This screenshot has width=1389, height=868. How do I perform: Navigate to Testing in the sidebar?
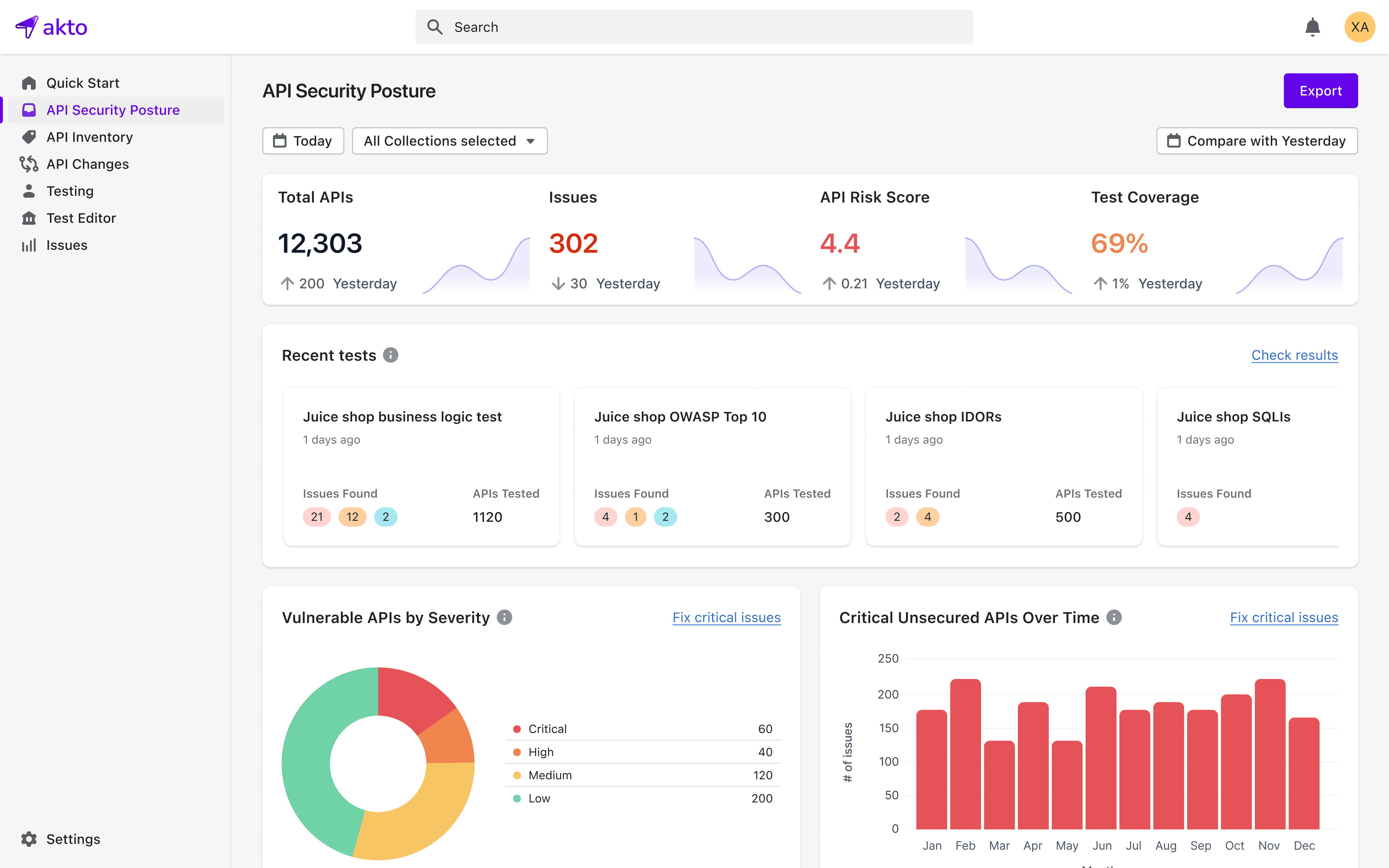coord(69,191)
